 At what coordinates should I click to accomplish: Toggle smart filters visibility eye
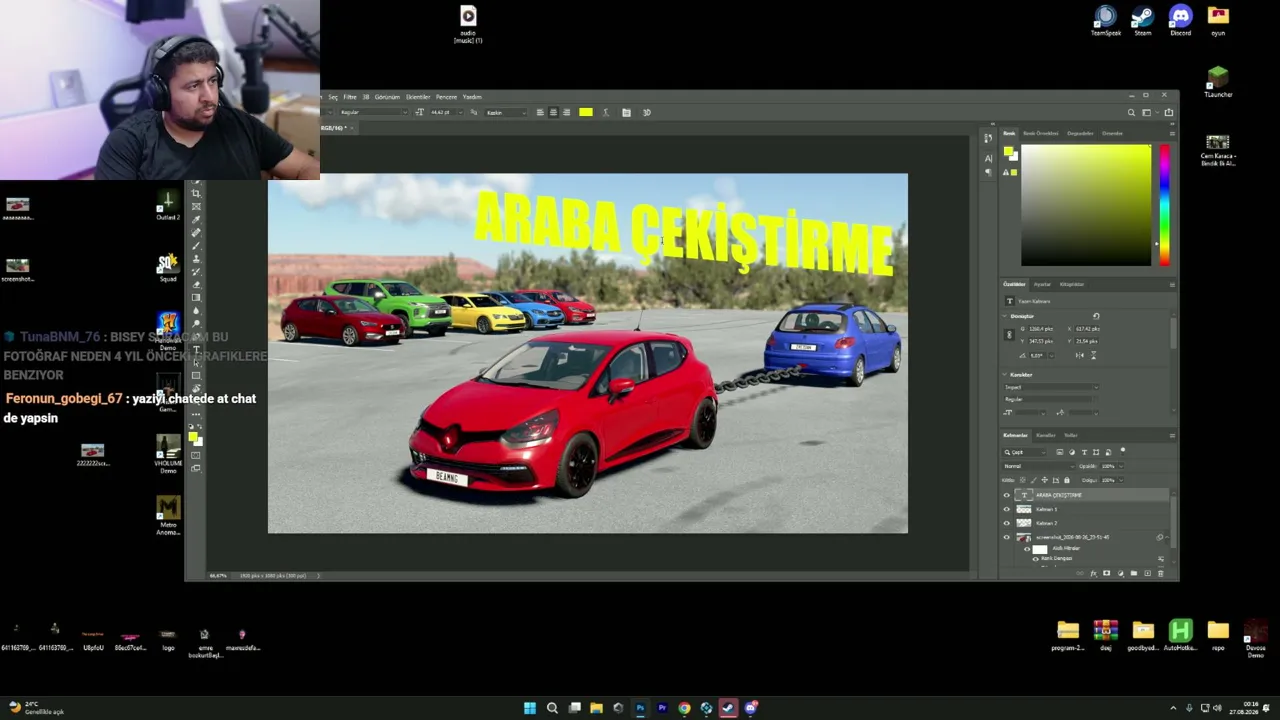coord(1027,548)
